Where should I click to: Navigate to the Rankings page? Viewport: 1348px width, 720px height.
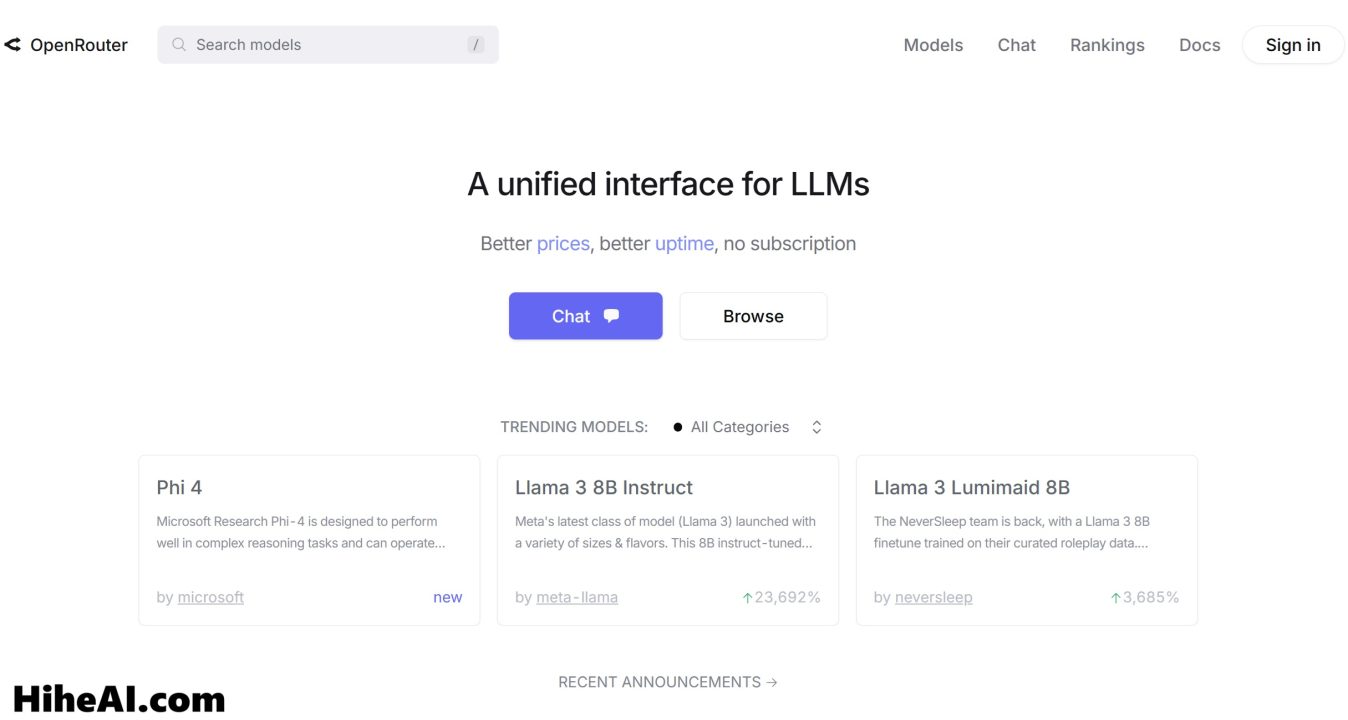click(1107, 44)
